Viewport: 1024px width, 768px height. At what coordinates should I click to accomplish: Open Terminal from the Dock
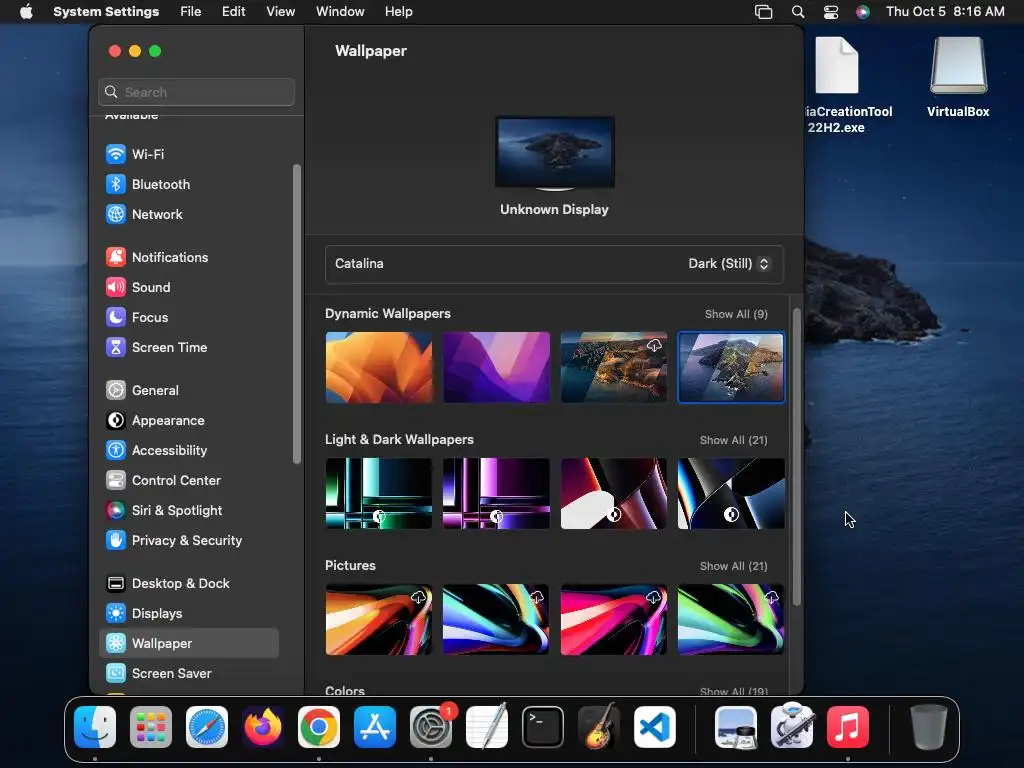[543, 727]
